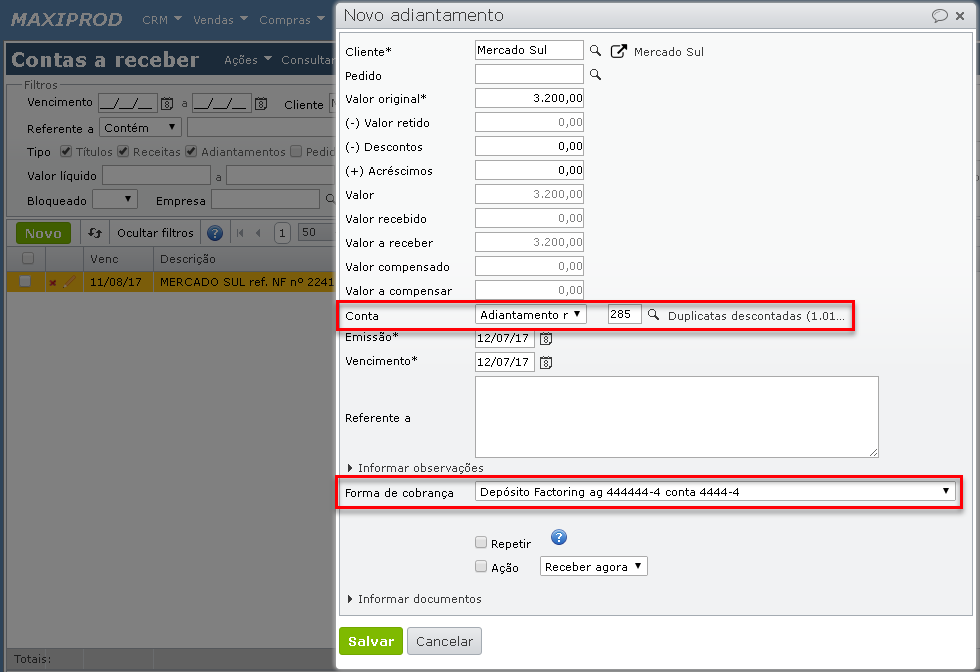Sort by the Descrição column header

[x=244, y=259]
